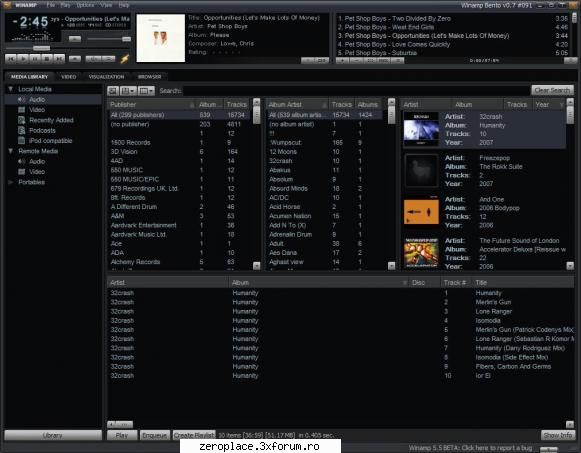
Task: Select track titled Lone Ranger
Action: pos(494,311)
